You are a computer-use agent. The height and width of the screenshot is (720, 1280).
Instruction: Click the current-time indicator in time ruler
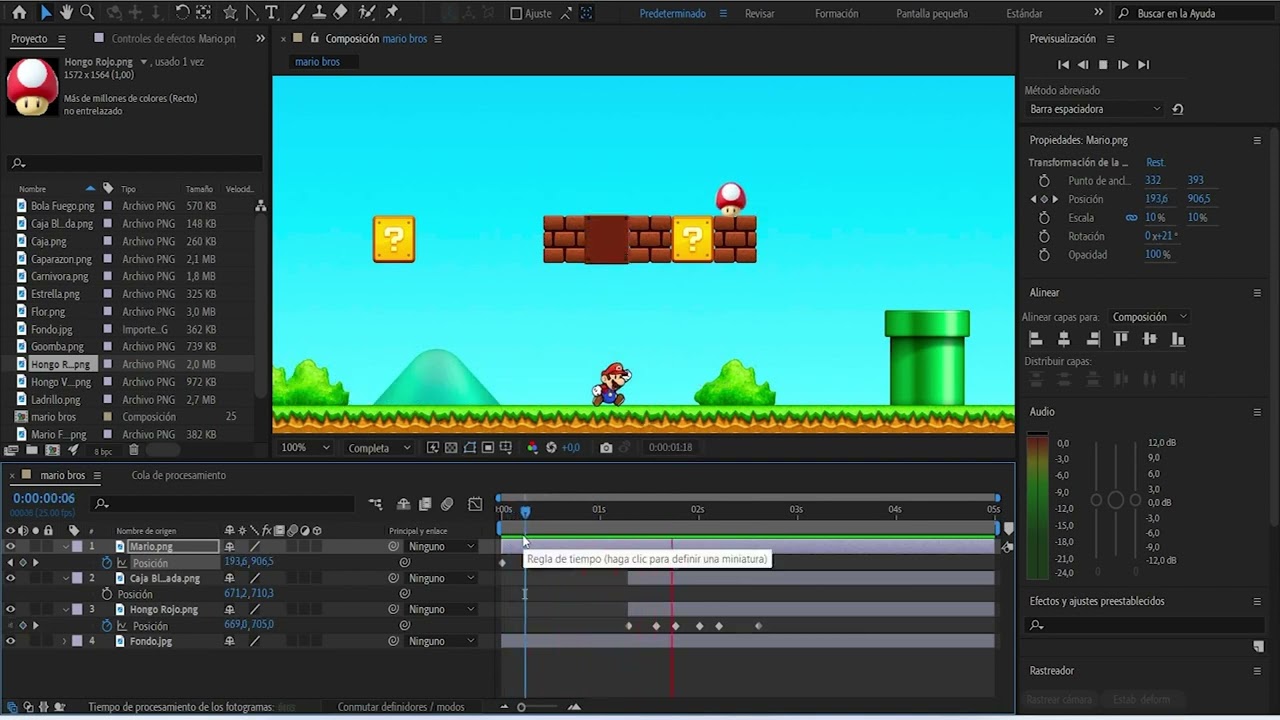[525, 511]
